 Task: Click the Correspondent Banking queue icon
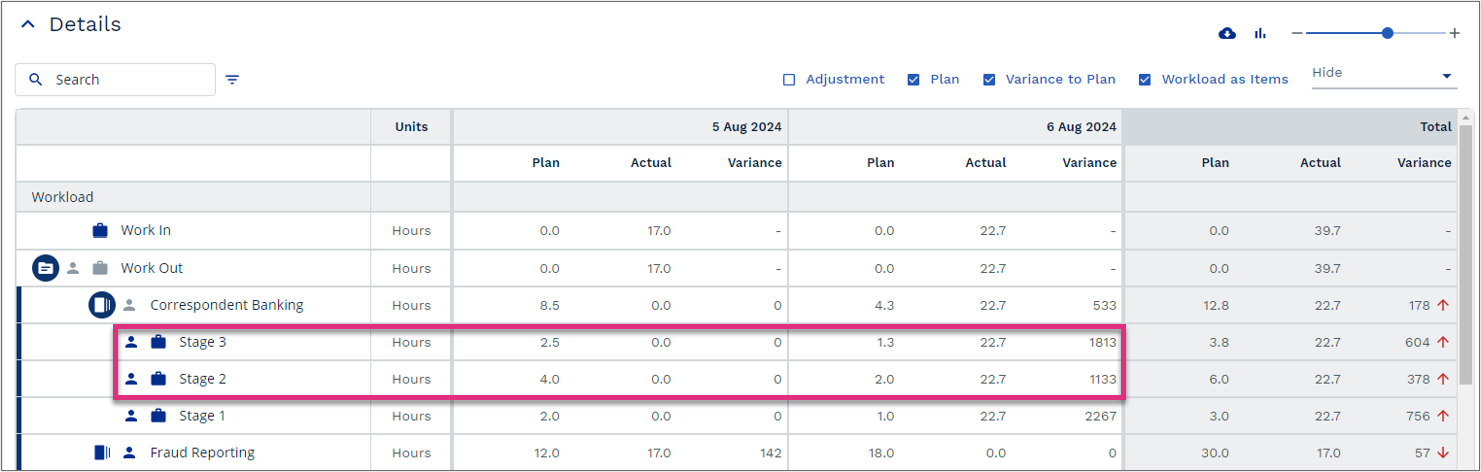click(102, 305)
